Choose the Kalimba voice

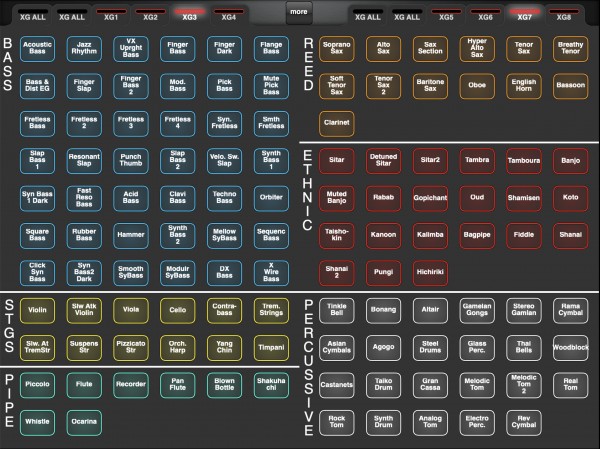pos(430,235)
